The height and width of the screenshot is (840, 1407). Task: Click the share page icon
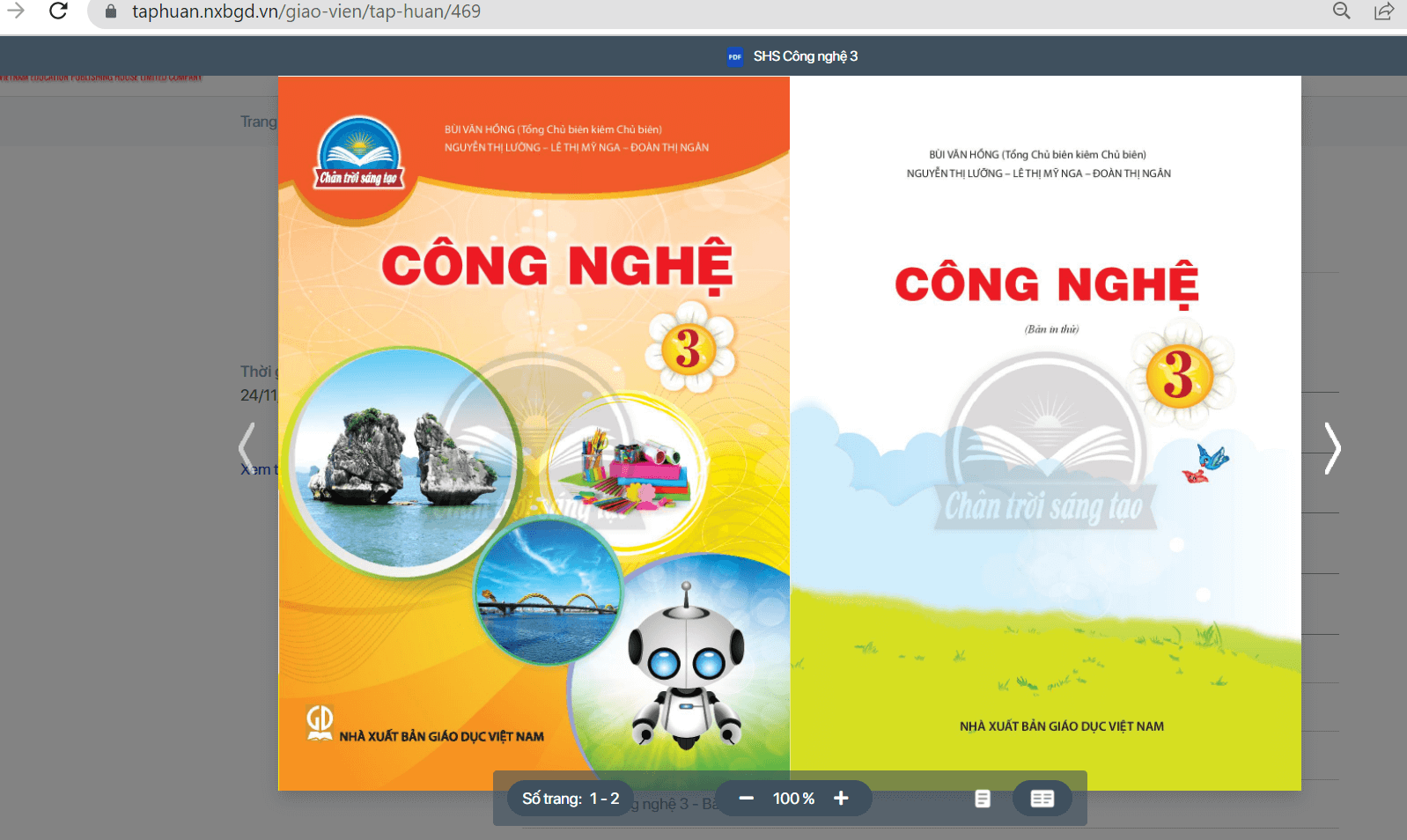1384,11
